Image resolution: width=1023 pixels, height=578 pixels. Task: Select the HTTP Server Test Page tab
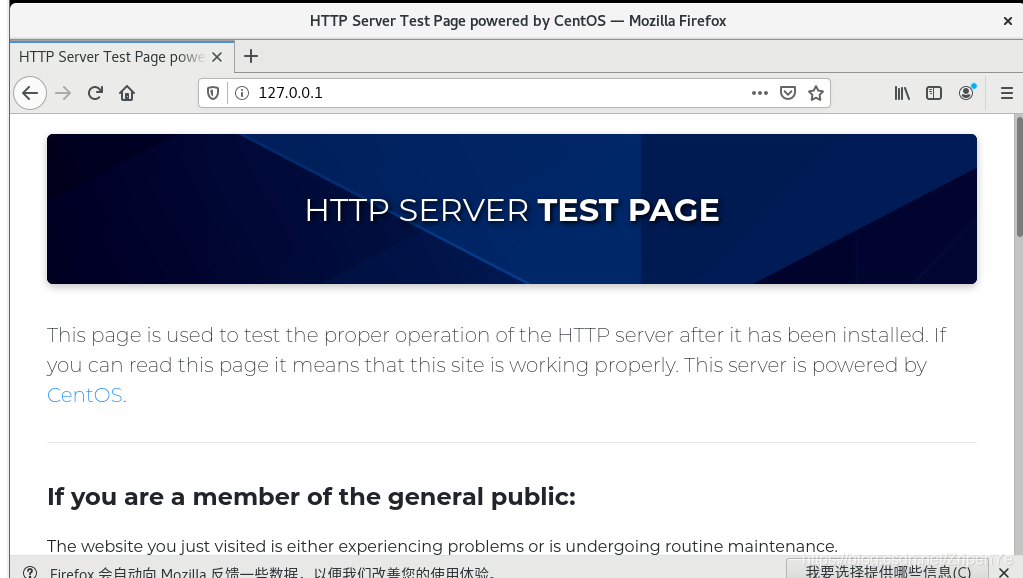click(121, 57)
